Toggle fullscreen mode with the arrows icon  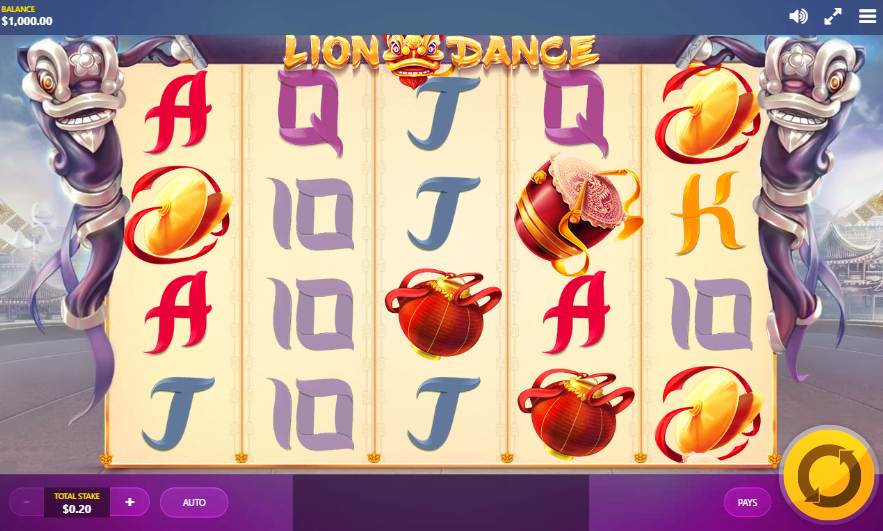click(833, 16)
